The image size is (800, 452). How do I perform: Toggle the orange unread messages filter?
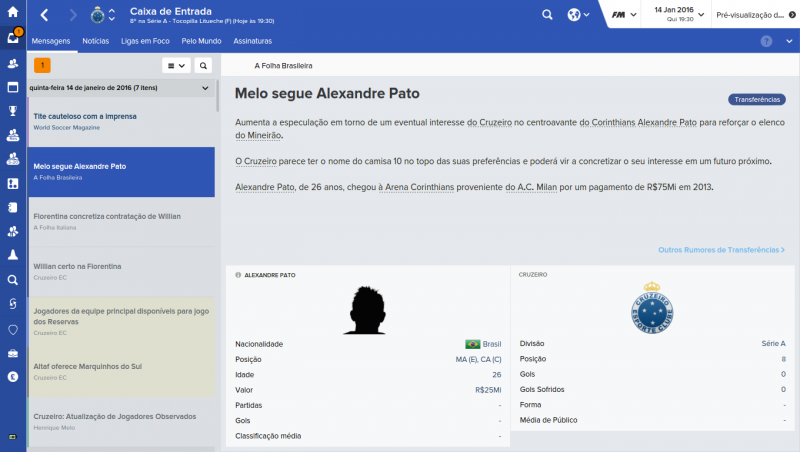pyautogui.click(x=42, y=65)
